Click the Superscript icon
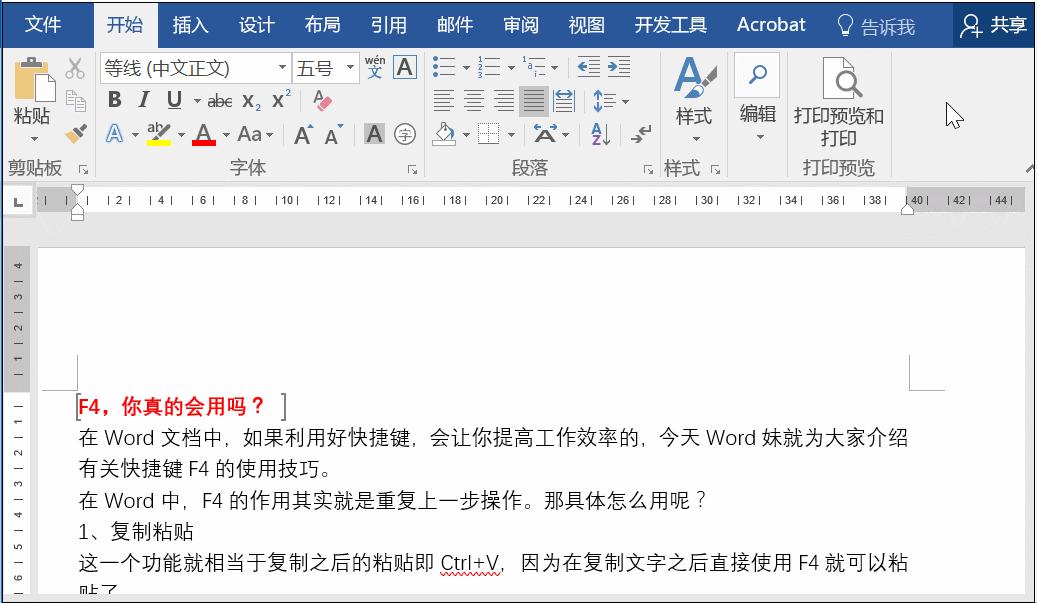 click(x=280, y=100)
